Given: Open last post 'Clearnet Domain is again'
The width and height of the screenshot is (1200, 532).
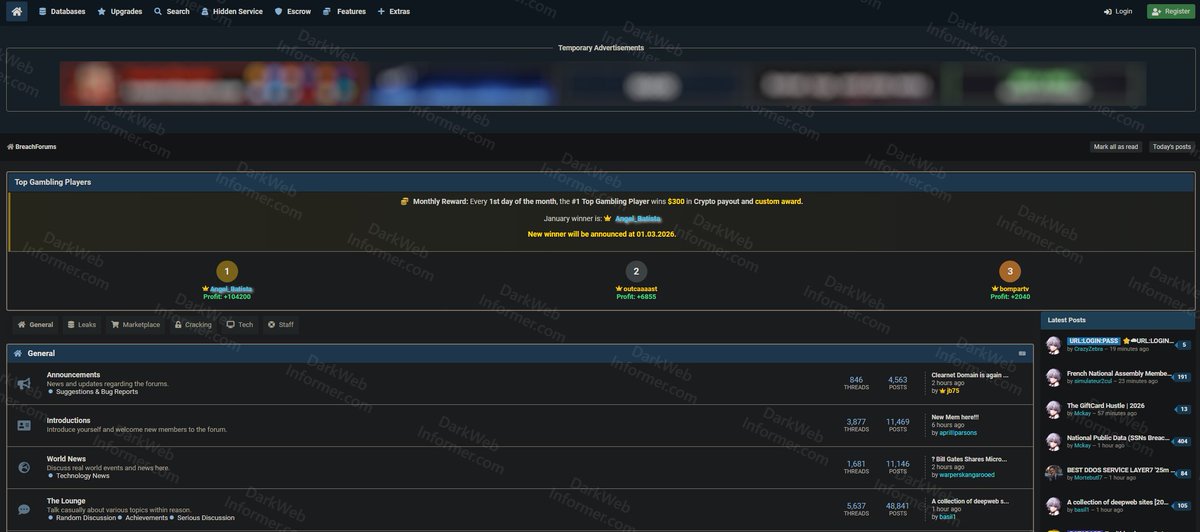Looking at the screenshot, I should 969,375.
